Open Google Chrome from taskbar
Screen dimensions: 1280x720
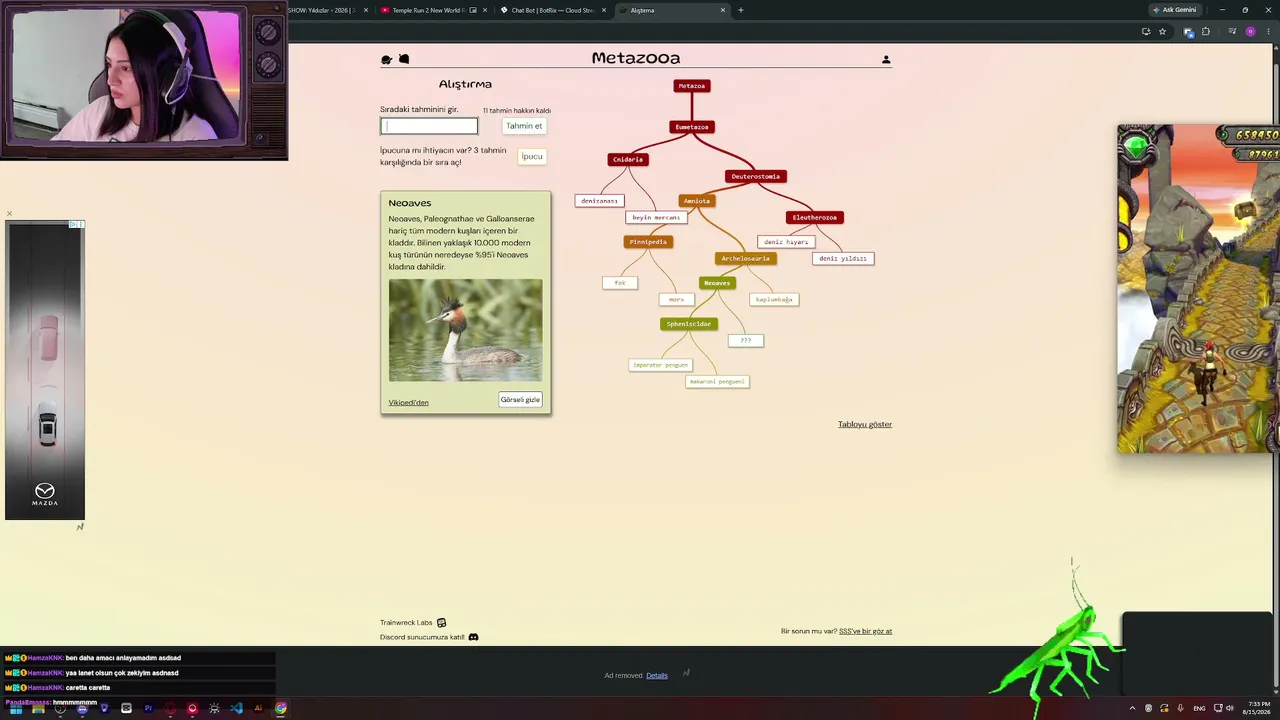[281, 708]
